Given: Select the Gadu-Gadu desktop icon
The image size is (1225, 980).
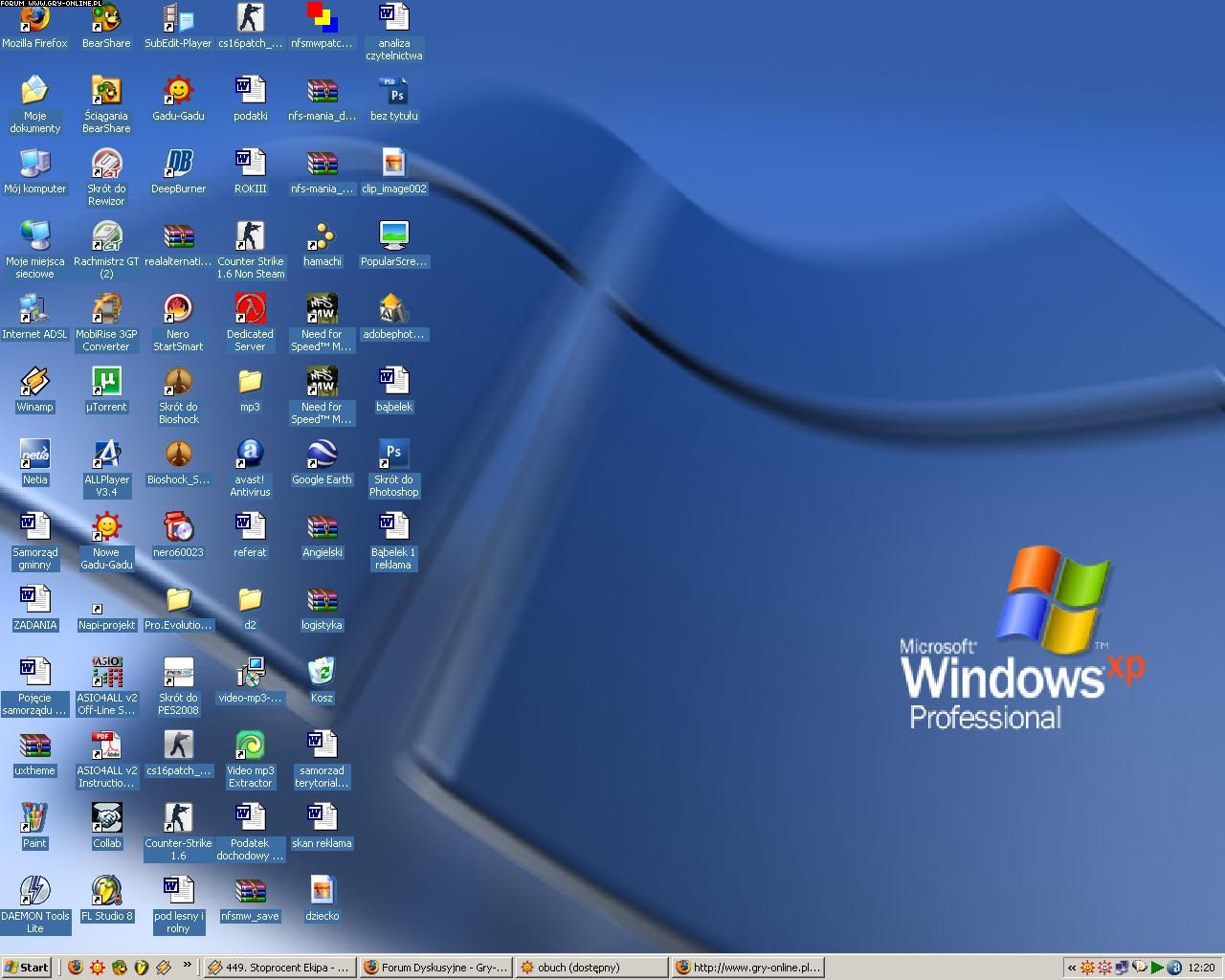Looking at the screenshot, I should click(178, 99).
